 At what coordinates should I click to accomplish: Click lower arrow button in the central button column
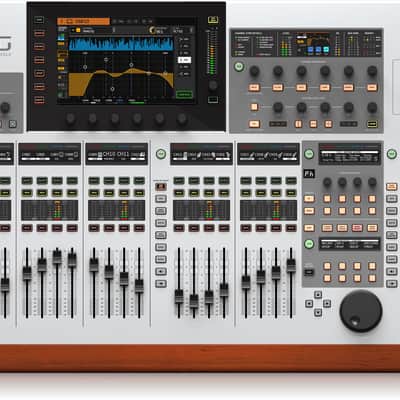tap(161, 284)
